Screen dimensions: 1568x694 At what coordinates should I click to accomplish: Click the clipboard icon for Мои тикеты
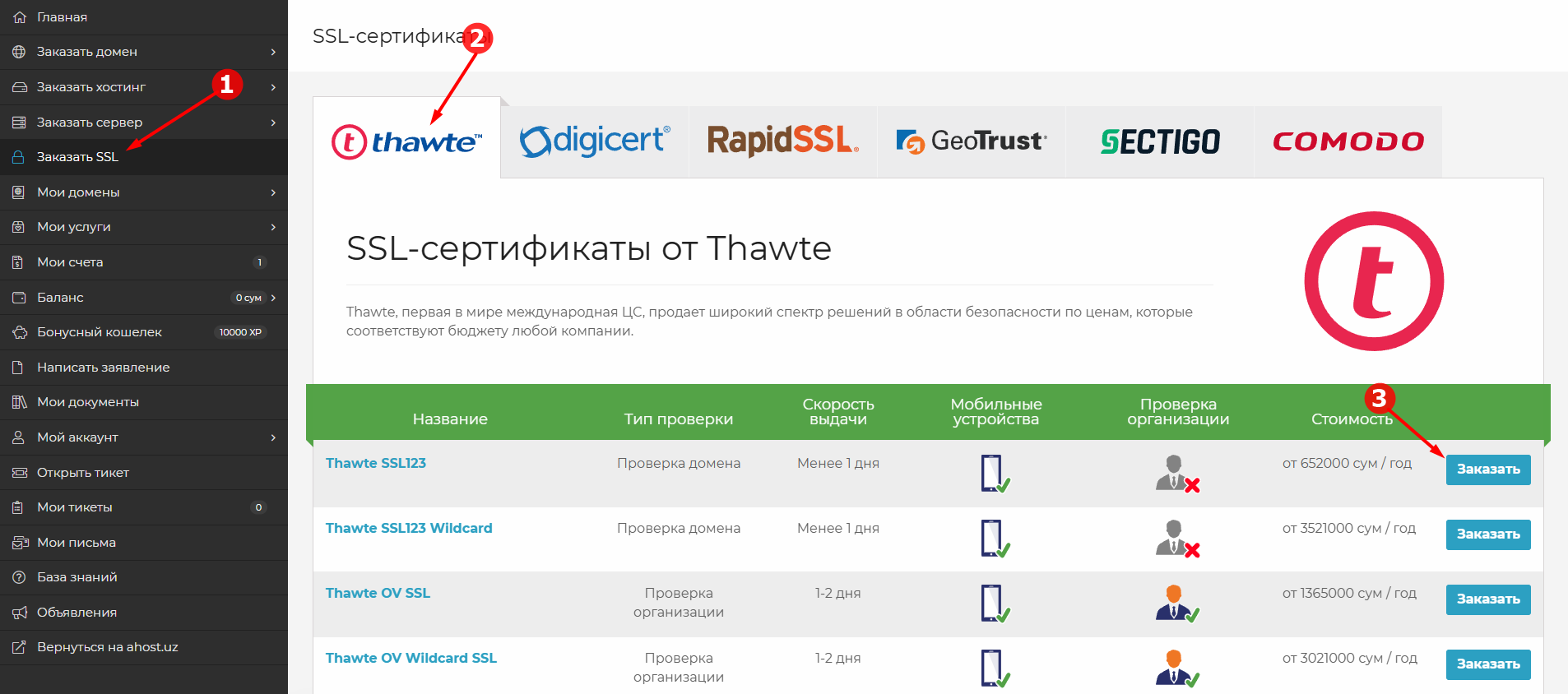[19, 507]
